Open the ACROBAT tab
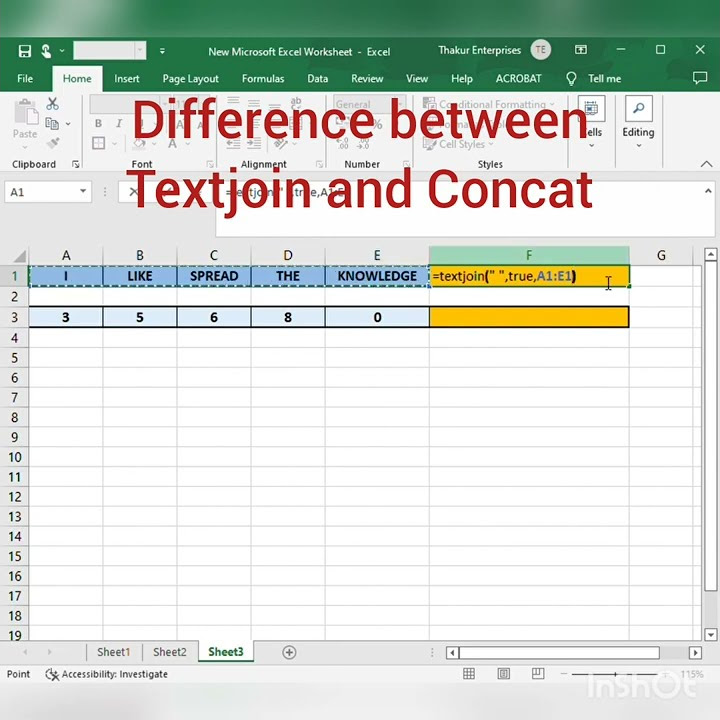Viewport: 720px width, 720px height. click(518, 79)
